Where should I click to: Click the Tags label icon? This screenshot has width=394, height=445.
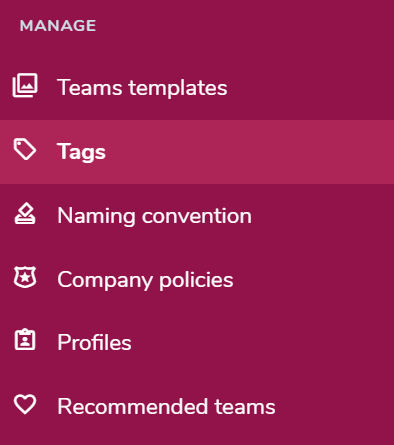tap(25, 150)
